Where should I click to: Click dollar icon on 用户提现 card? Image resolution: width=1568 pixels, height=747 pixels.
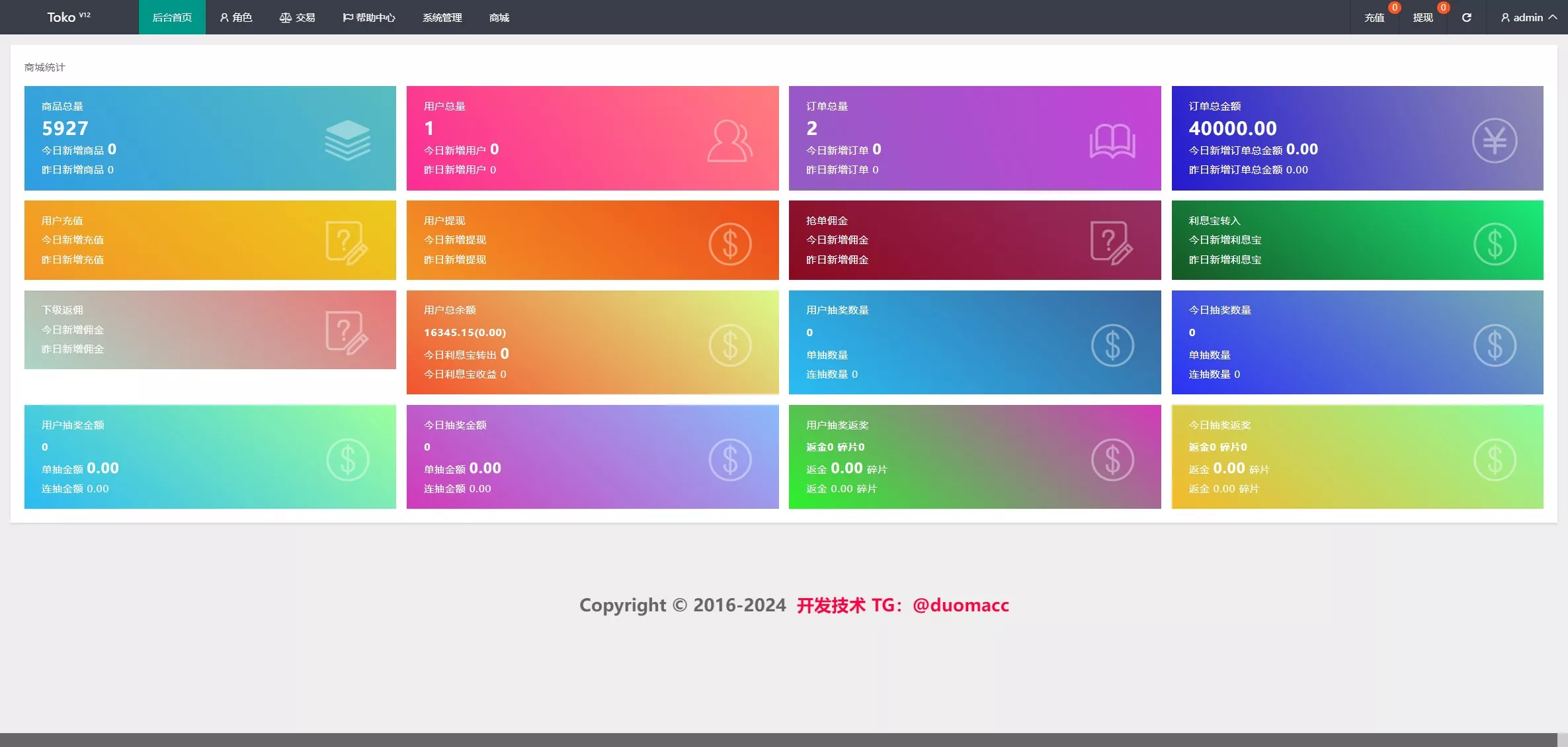(x=729, y=243)
